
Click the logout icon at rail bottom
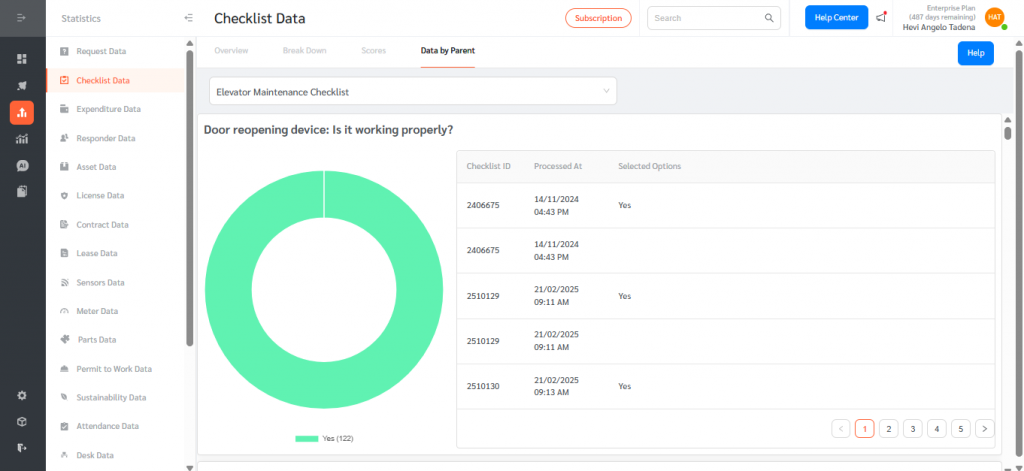[x=22, y=447]
